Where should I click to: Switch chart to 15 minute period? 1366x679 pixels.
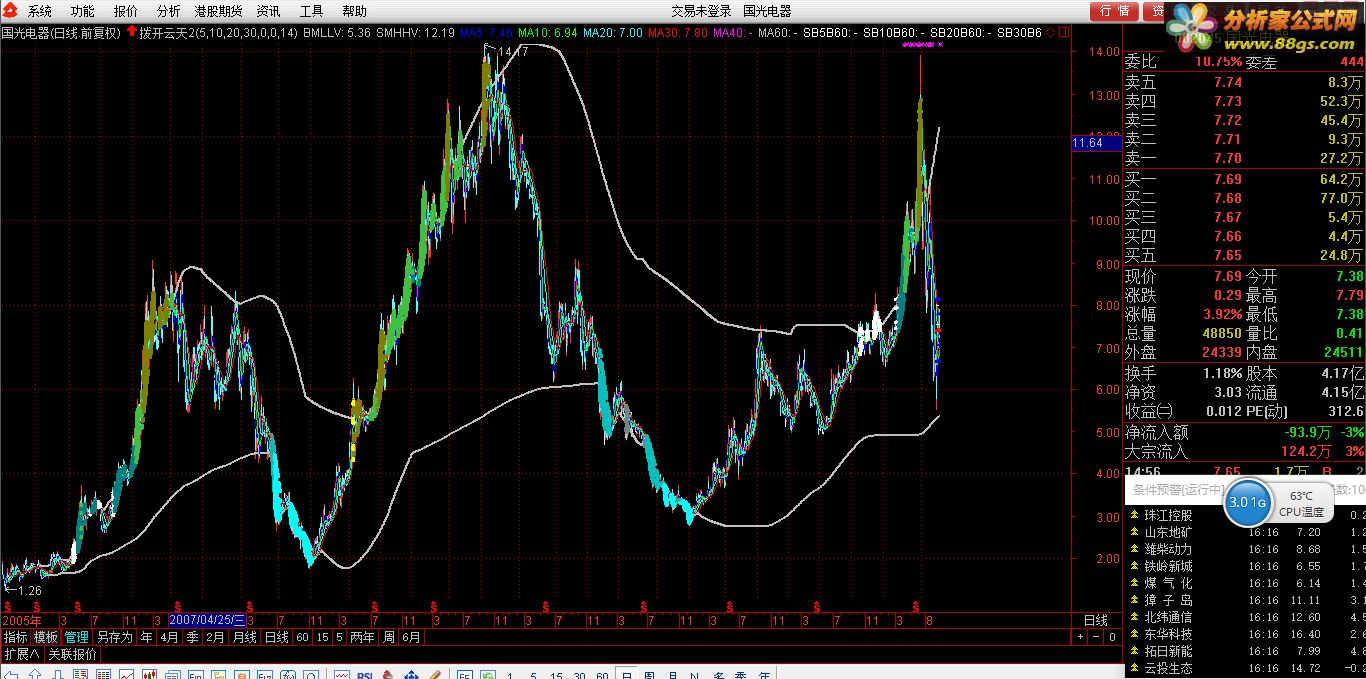coord(323,637)
